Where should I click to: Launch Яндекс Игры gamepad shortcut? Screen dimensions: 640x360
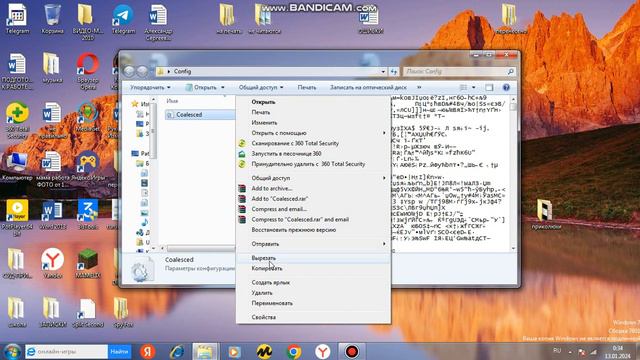tap(87, 166)
